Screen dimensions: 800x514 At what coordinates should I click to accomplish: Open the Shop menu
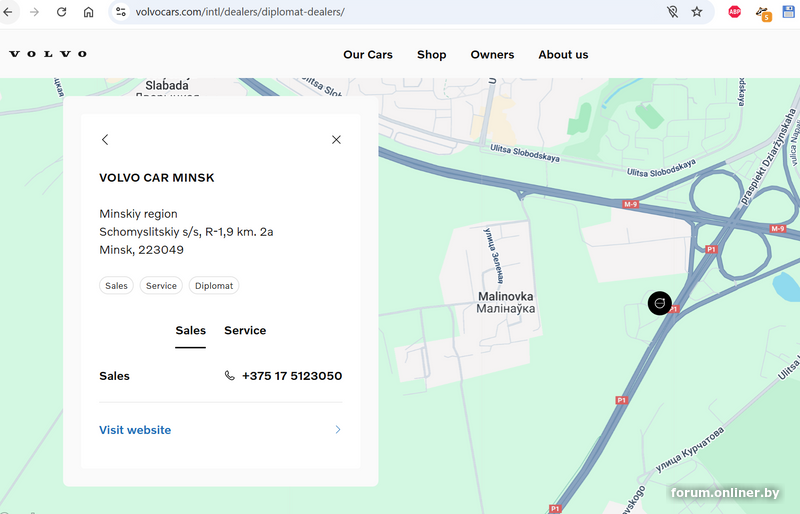pyautogui.click(x=432, y=55)
